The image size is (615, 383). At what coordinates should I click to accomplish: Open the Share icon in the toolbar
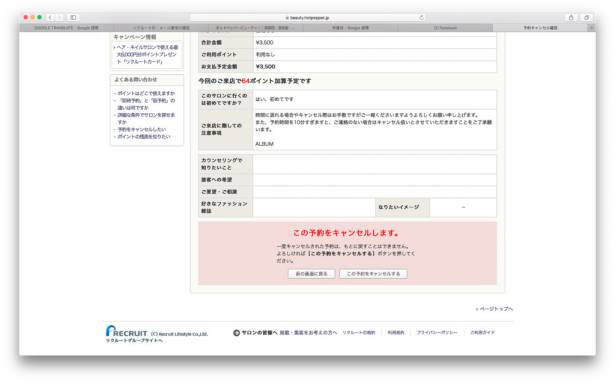click(x=571, y=17)
